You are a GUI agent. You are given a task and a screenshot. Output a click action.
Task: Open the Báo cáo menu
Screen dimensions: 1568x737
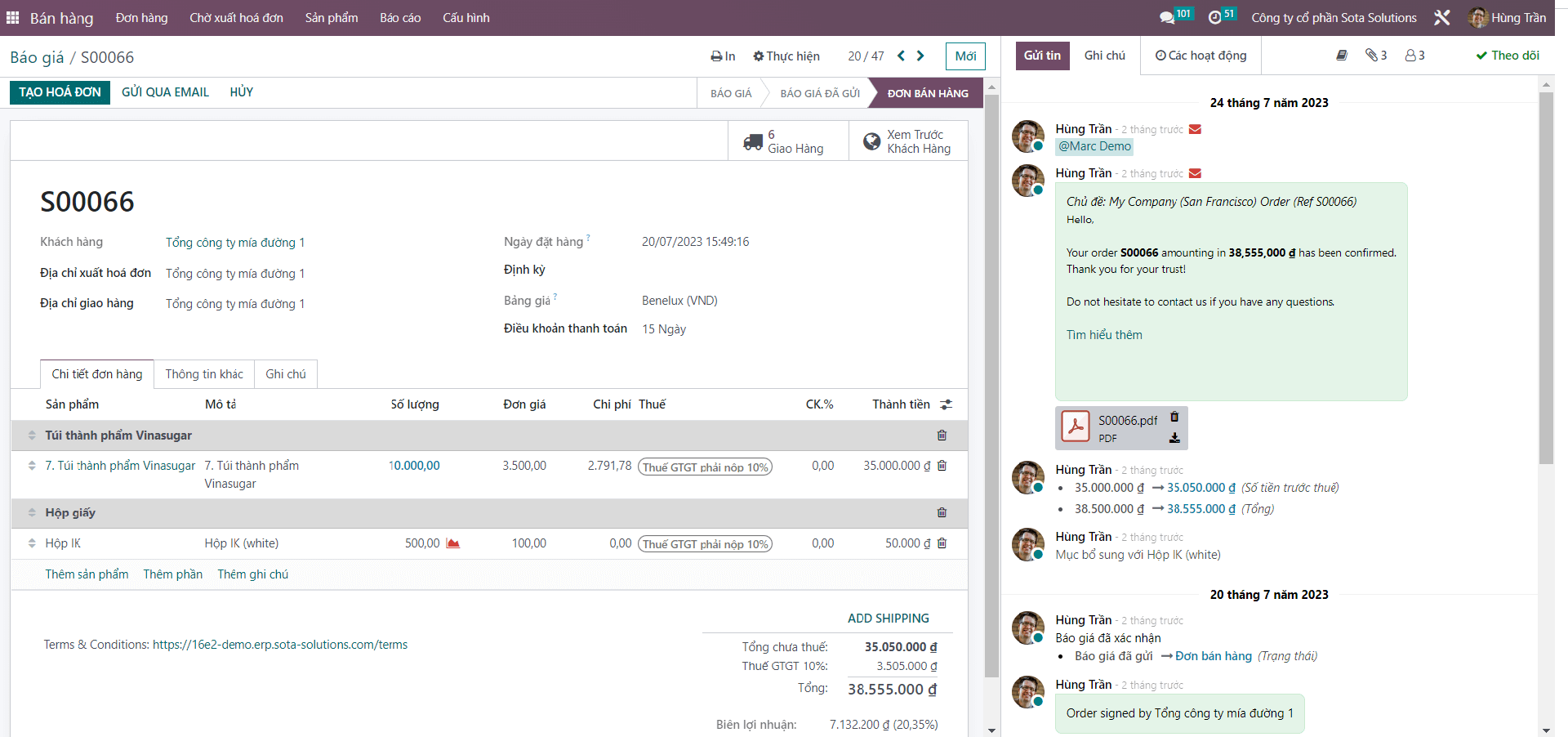[x=400, y=17]
